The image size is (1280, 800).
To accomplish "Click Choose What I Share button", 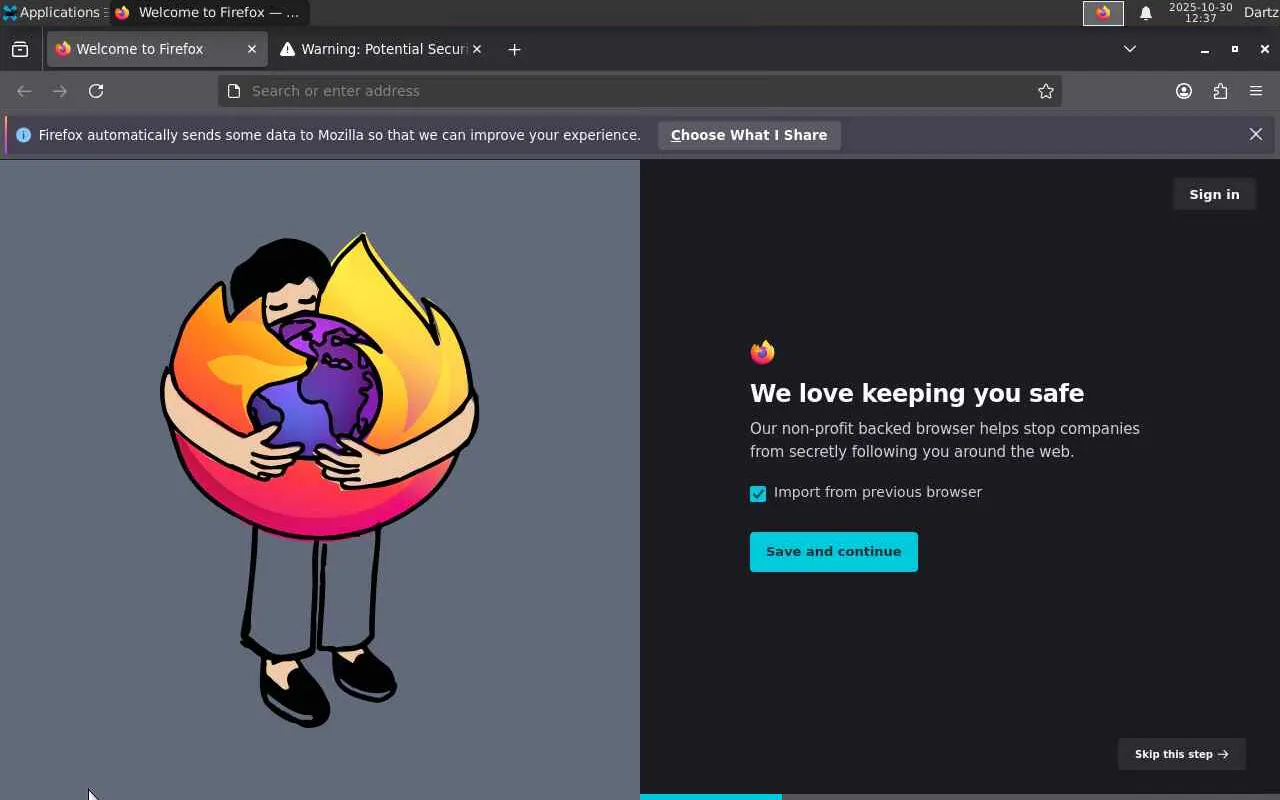I will tap(749, 135).
